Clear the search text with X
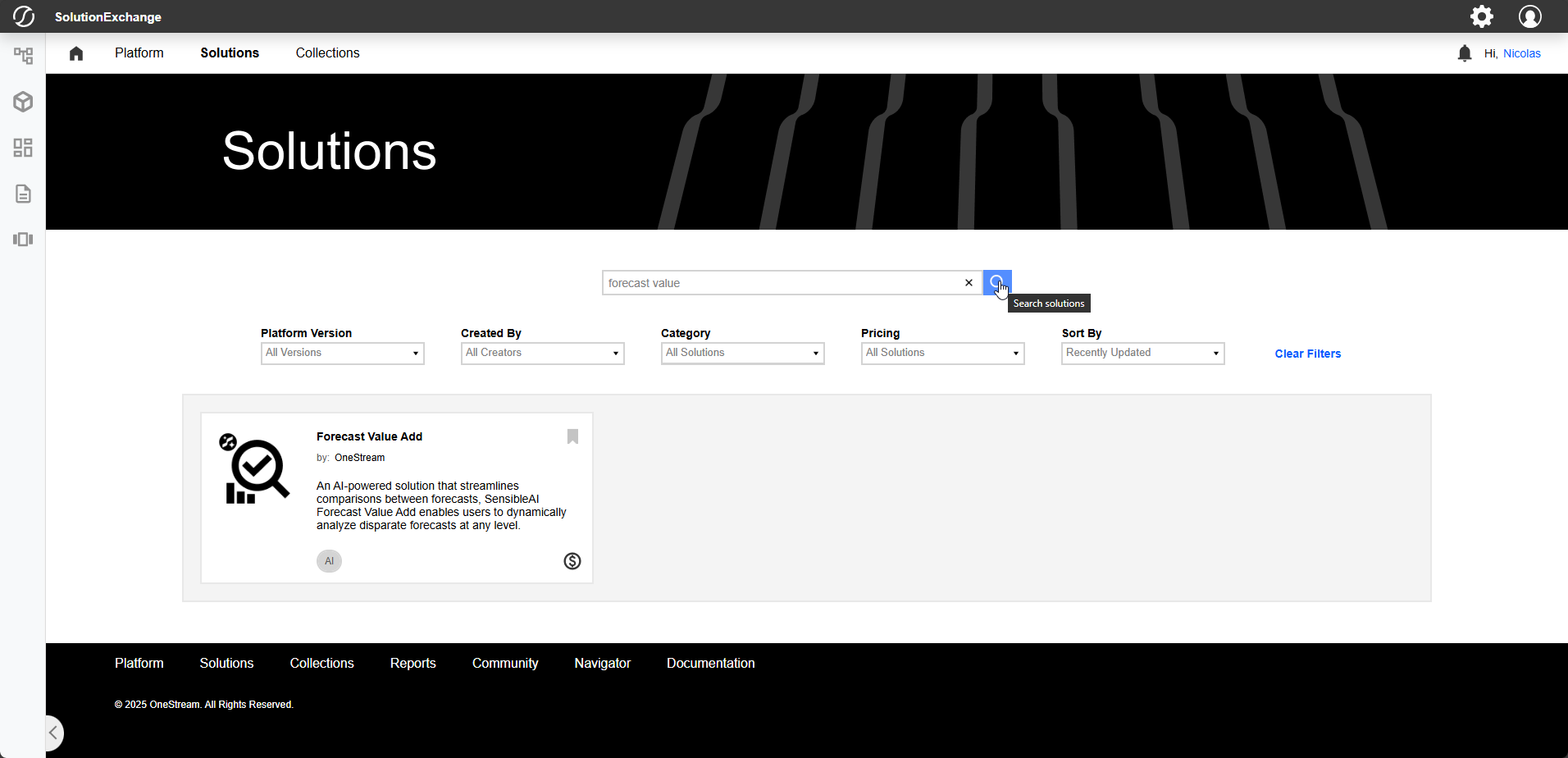Image resolution: width=1568 pixels, height=758 pixels. (969, 283)
